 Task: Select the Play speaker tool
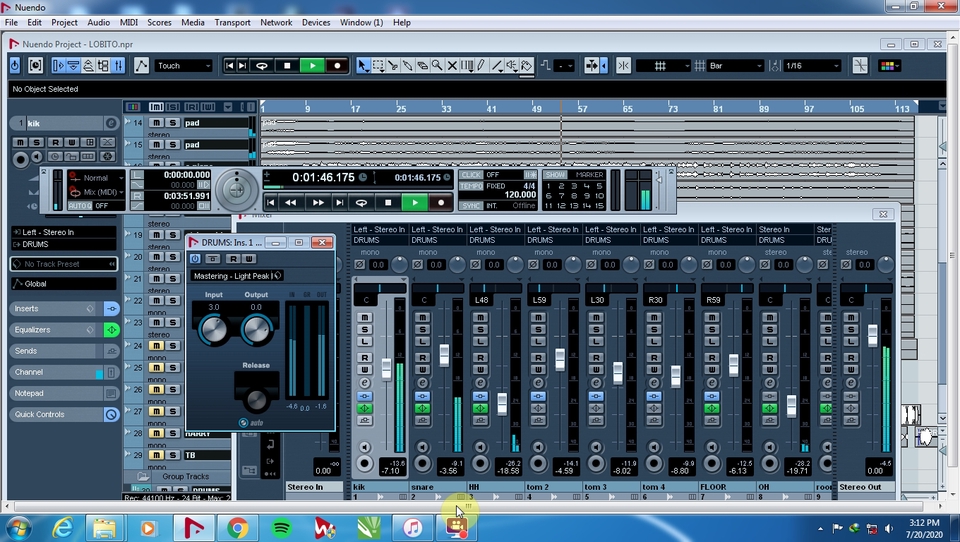[511, 66]
